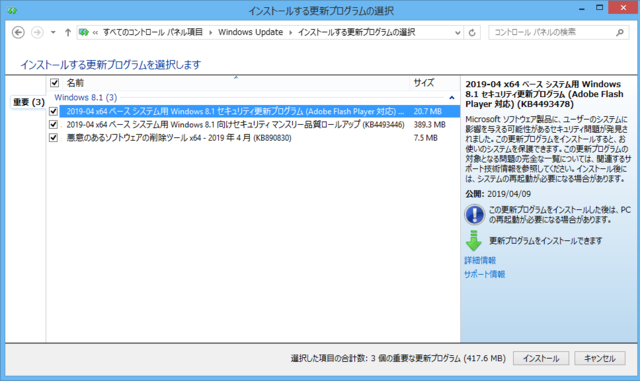
Task: Open the Windows Update breadcrumb
Action: [x=250, y=32]
